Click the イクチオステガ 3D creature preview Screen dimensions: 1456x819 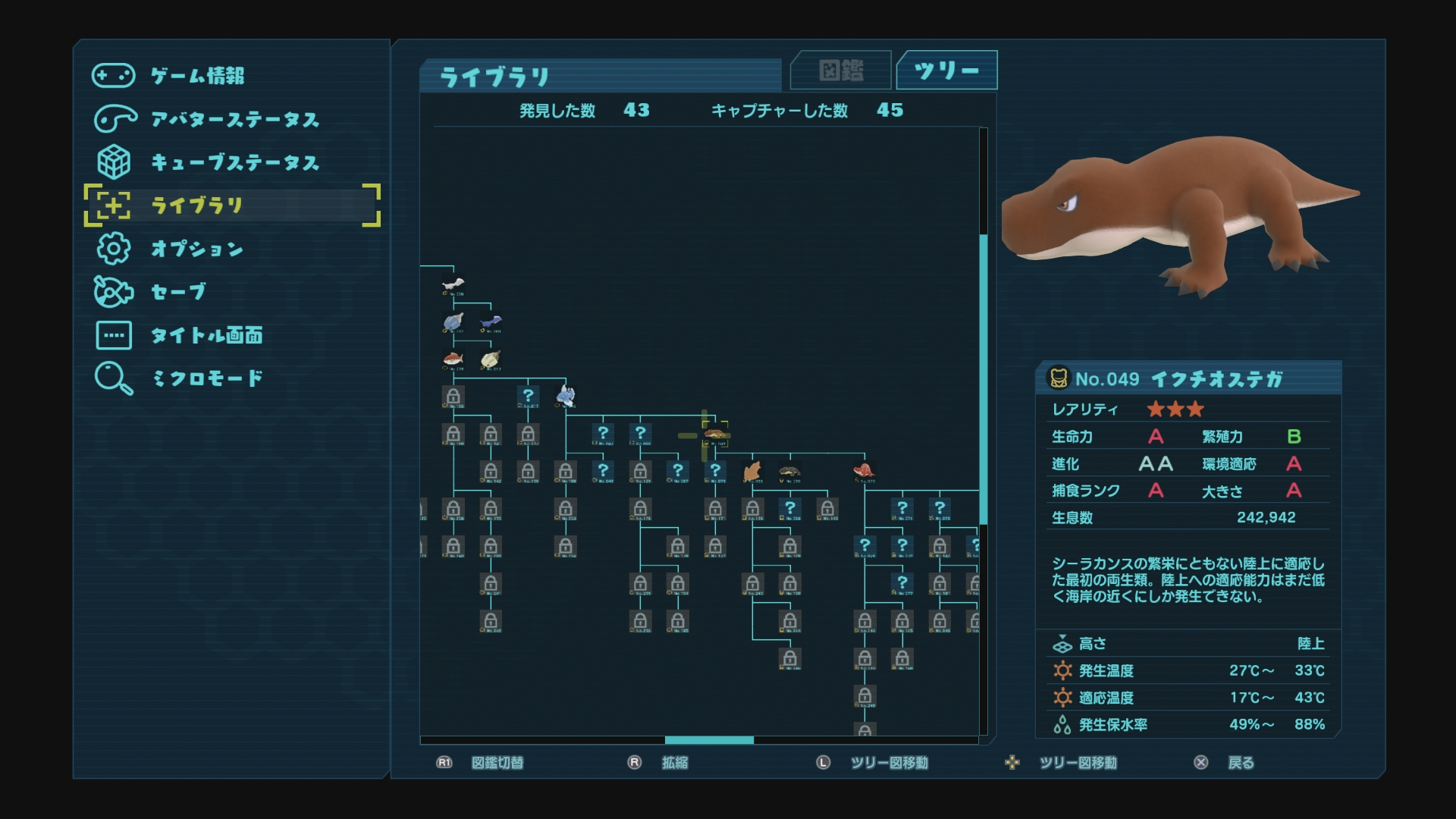click(1180, 216)
